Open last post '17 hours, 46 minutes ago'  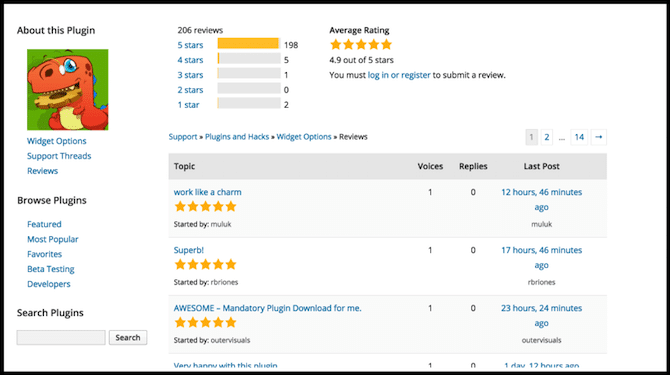(x=541, y=258)
